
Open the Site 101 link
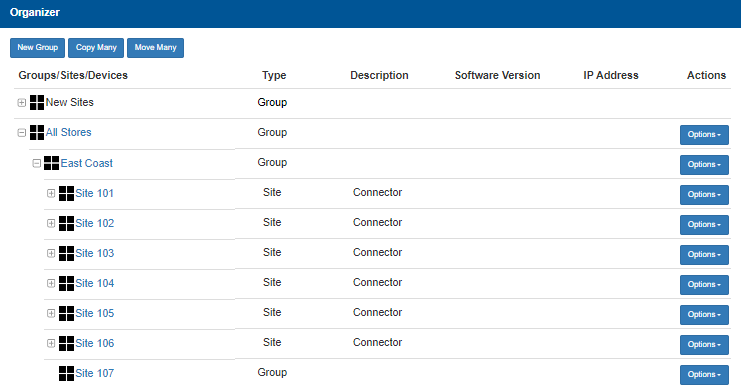[95, 193]
